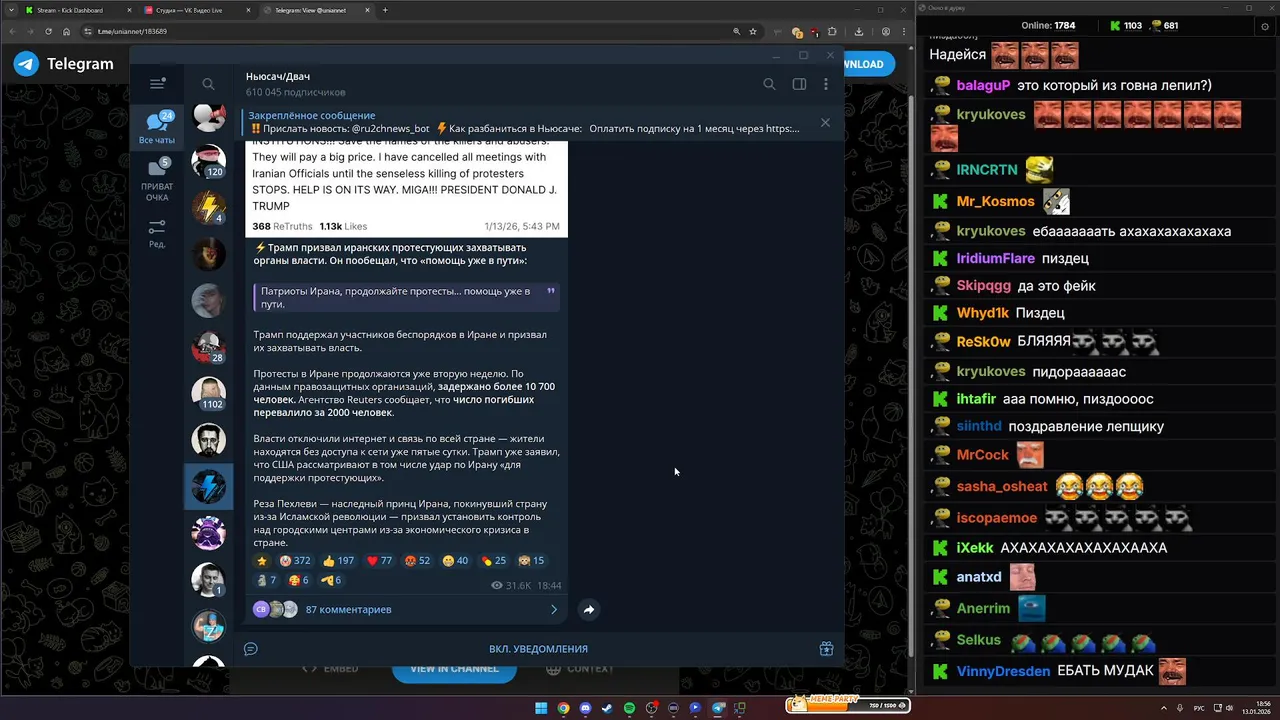This screenshot has width=1280, height=720.
Task: Open Spotify from the taskbar
Action: pyautogui.click(x=629, y=708)
